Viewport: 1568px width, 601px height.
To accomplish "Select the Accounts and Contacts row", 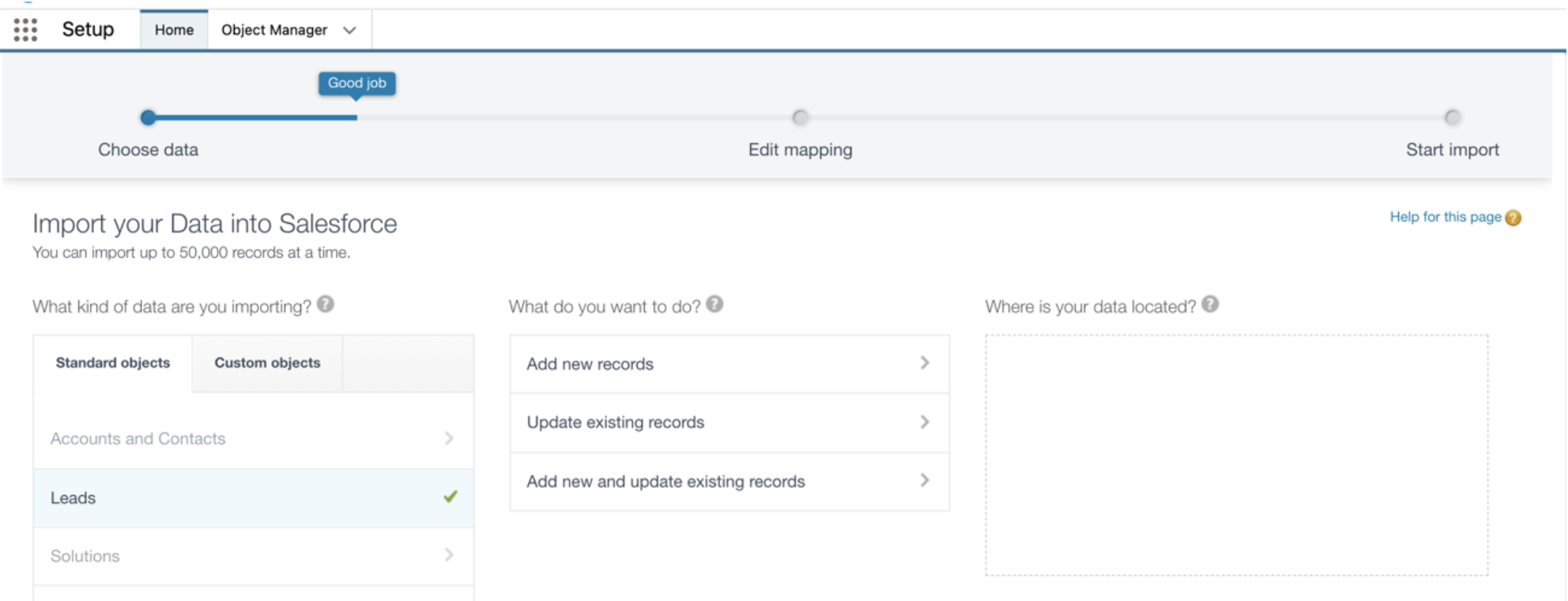I will pyautogui.click(x=254, y=439).
